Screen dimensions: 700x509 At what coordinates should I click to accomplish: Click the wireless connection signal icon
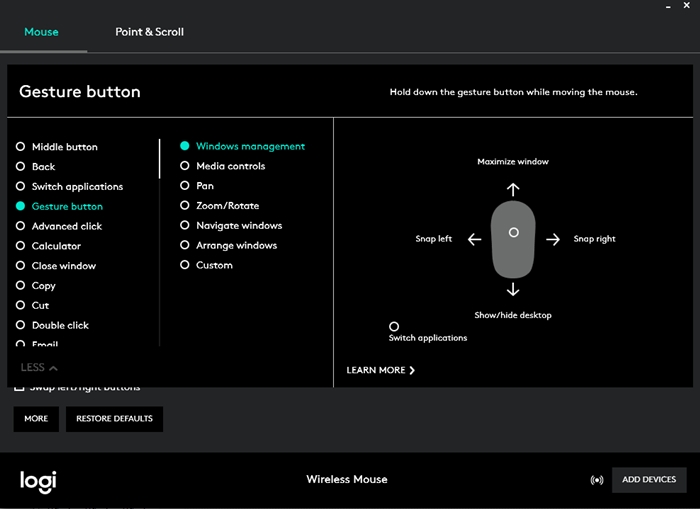click(x=597, y=480)
